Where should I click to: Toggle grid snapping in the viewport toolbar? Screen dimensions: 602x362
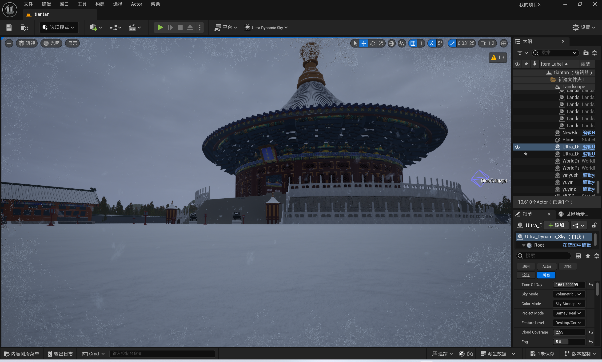[413, 43]
